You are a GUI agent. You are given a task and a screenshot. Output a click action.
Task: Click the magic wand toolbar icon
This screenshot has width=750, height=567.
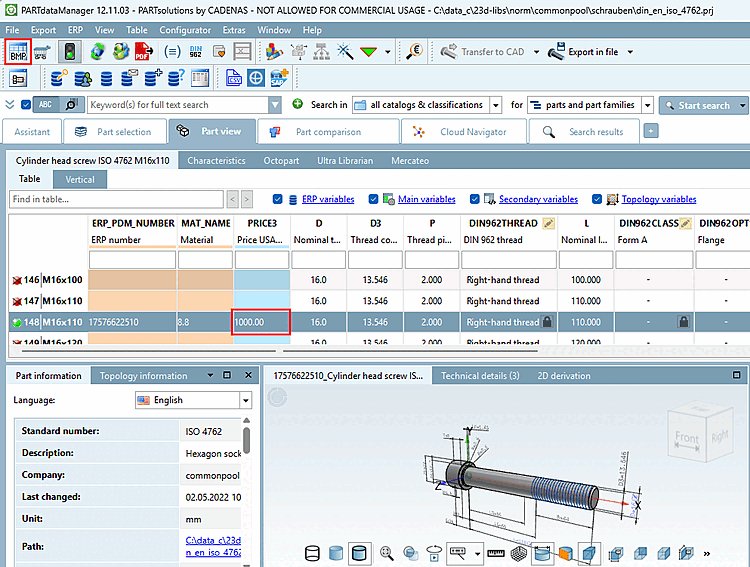click(x=345, y=51)
